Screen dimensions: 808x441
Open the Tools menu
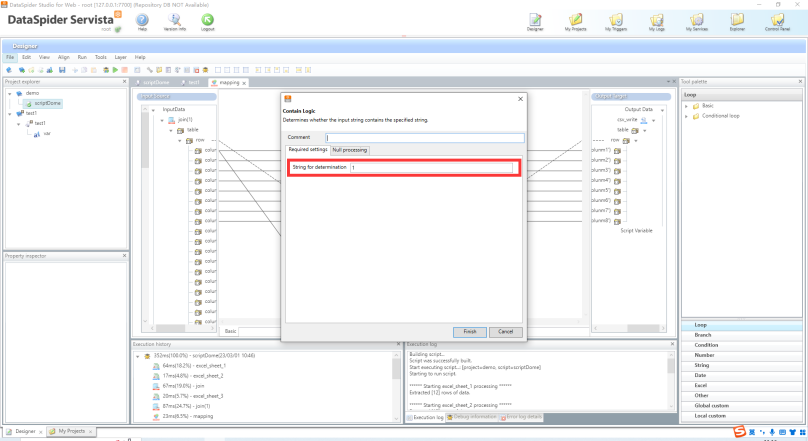(x=100, y=57)
